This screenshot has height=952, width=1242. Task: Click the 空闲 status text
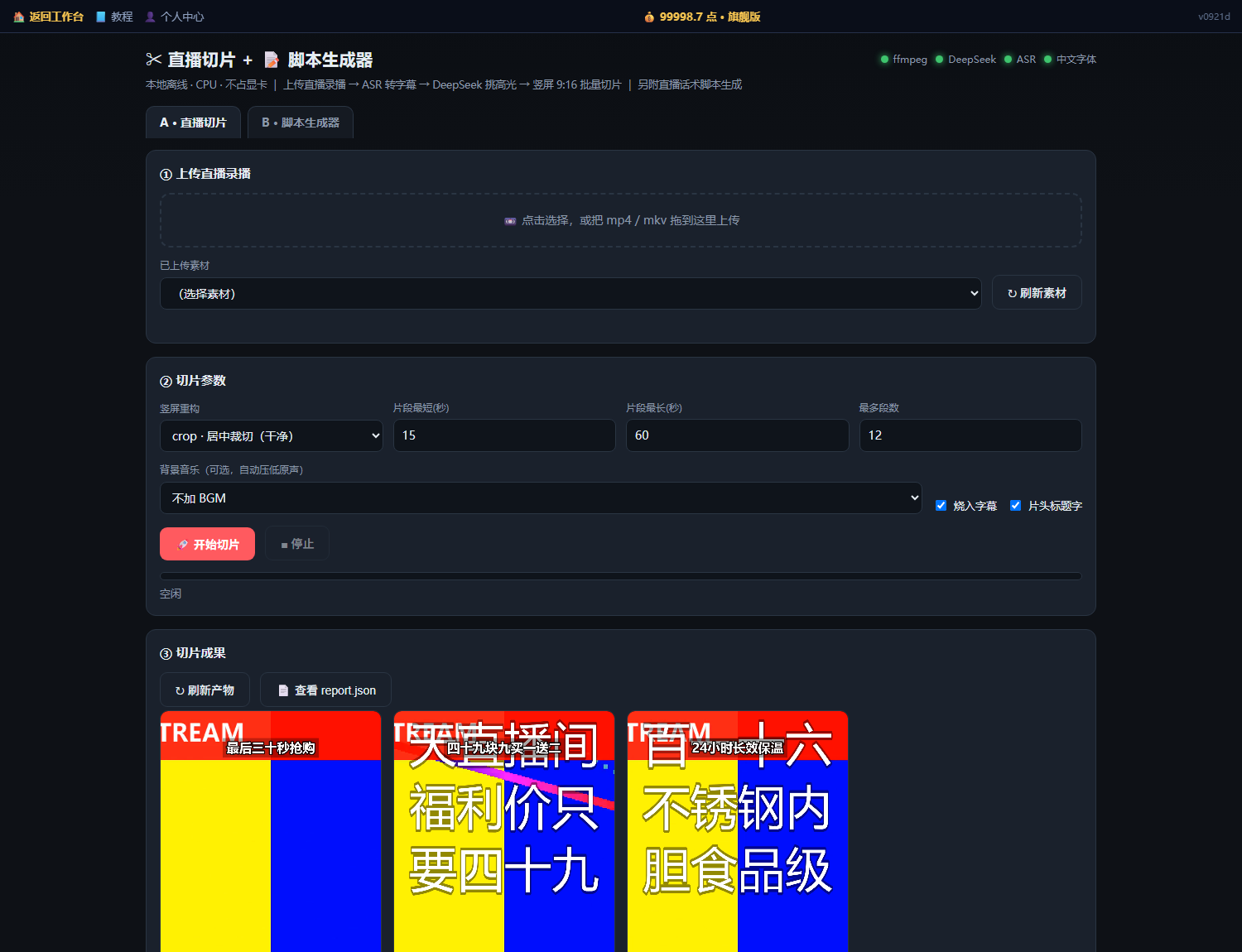pyautogui.click(x=171, y=594)
